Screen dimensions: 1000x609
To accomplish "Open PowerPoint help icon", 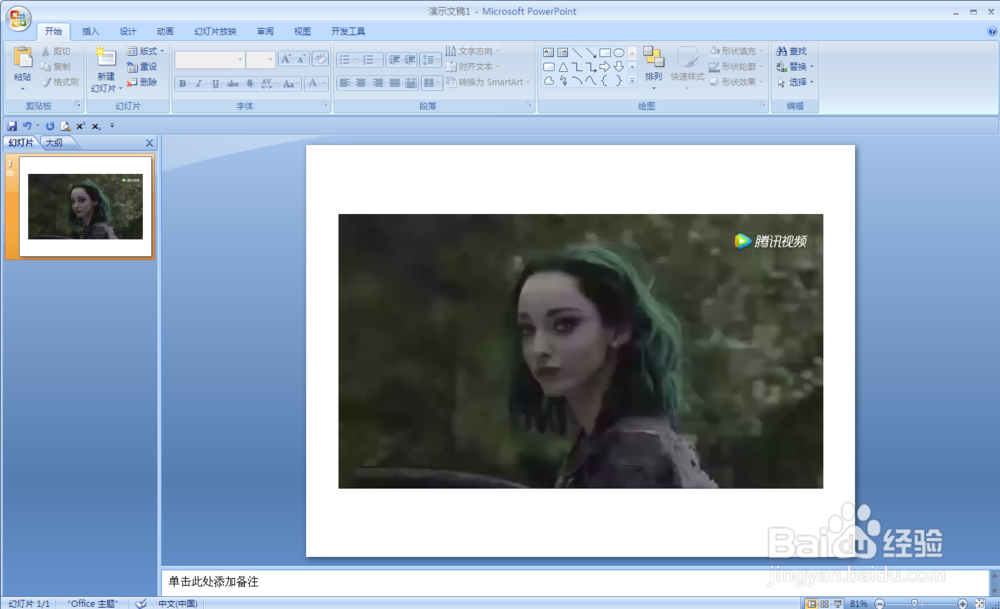I will pyautogui.click(x=992, y=31).
